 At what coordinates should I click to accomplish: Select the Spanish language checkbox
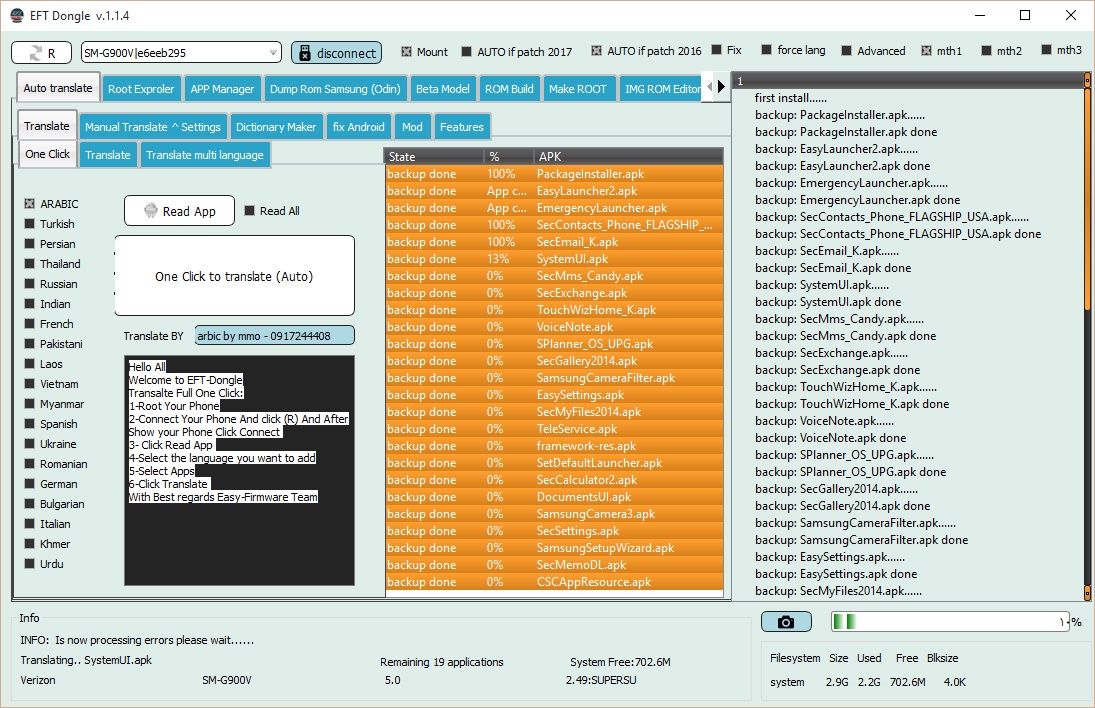coord(29,424)
